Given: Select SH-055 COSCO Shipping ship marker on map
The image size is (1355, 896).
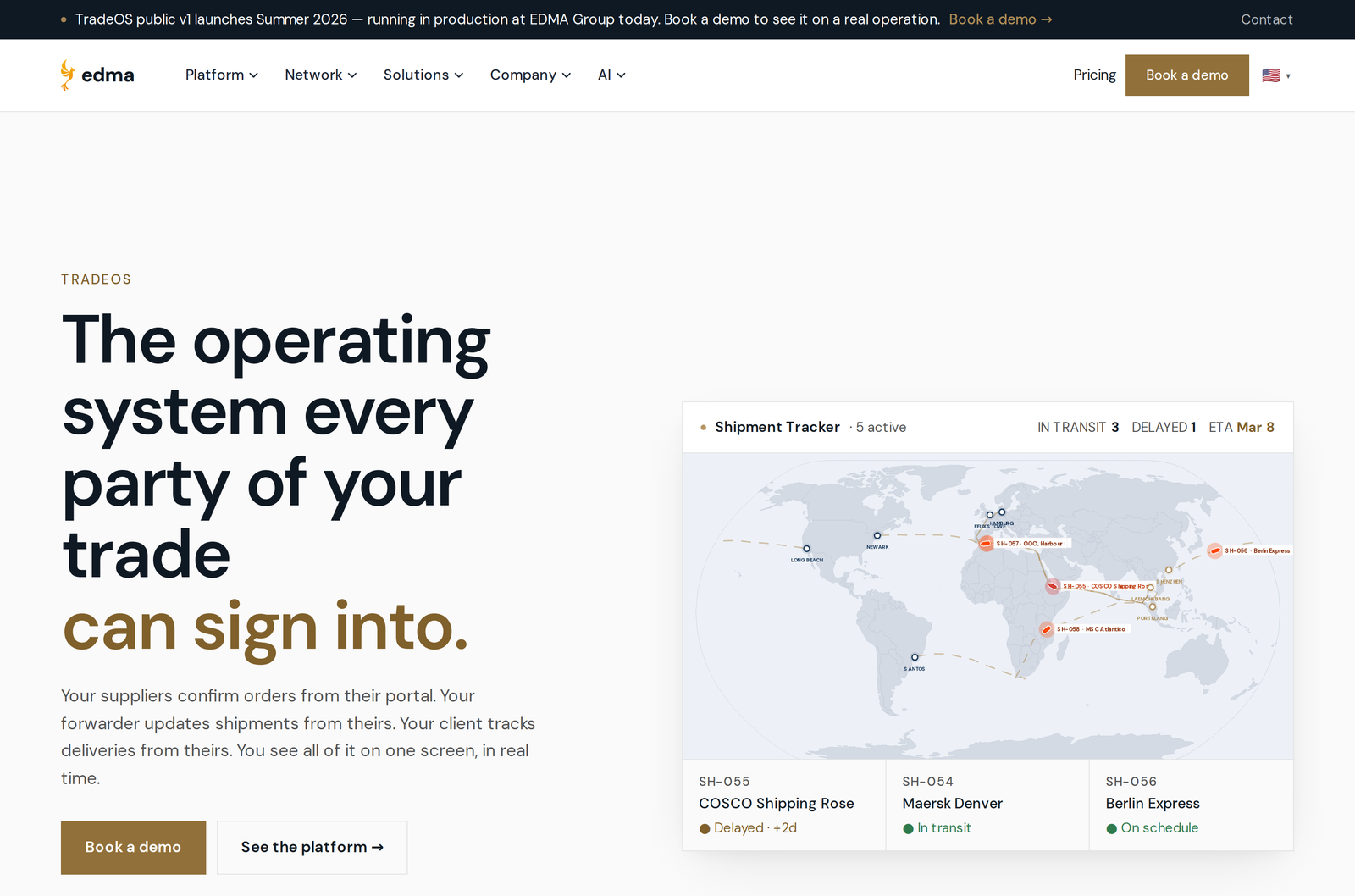Looking at the screenshot, I should (x=1053, y=586).
